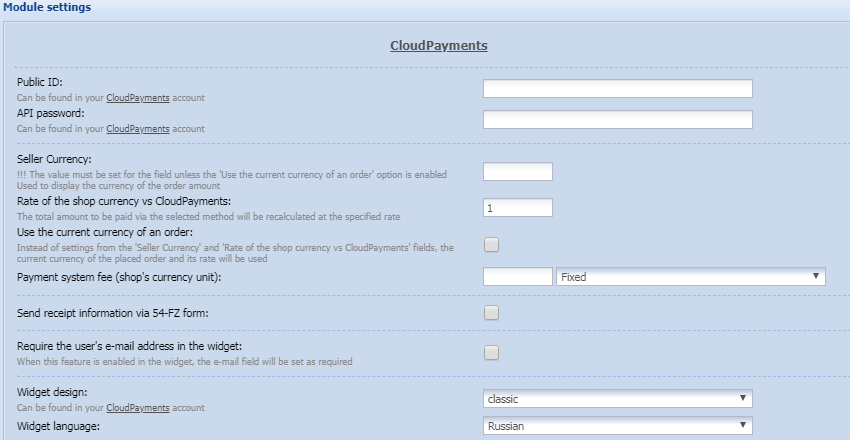Enable 'Use the current currency of an order'
This screenshot has height=440, width=850.
pos(491,245)
